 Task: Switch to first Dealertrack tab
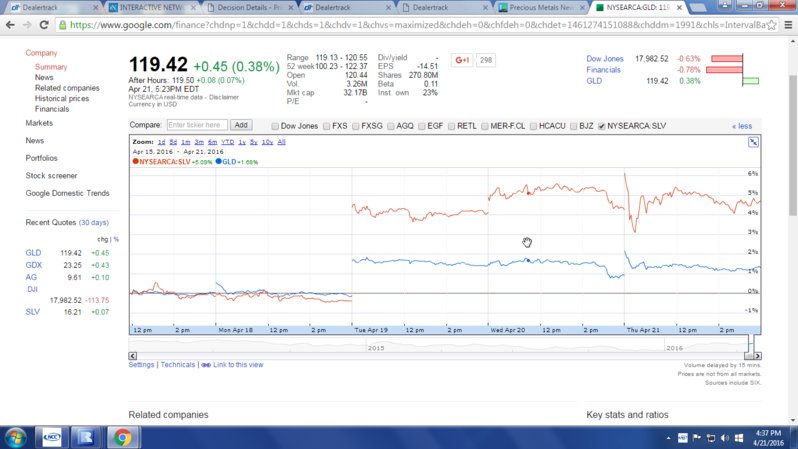52,8
